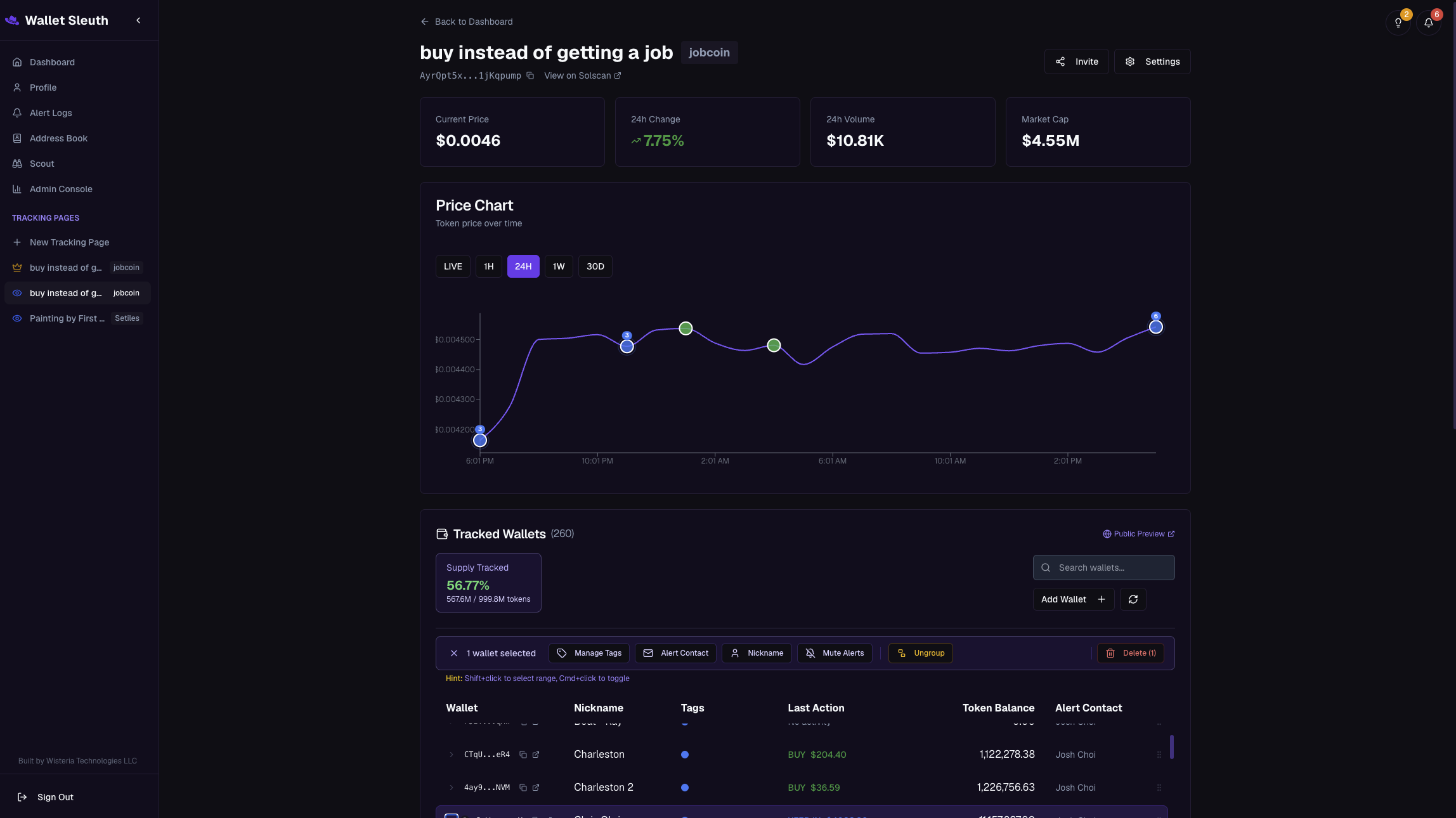Click the blue tag dot for Charleston
The image size is (1456, 818).
click(685, 755)
